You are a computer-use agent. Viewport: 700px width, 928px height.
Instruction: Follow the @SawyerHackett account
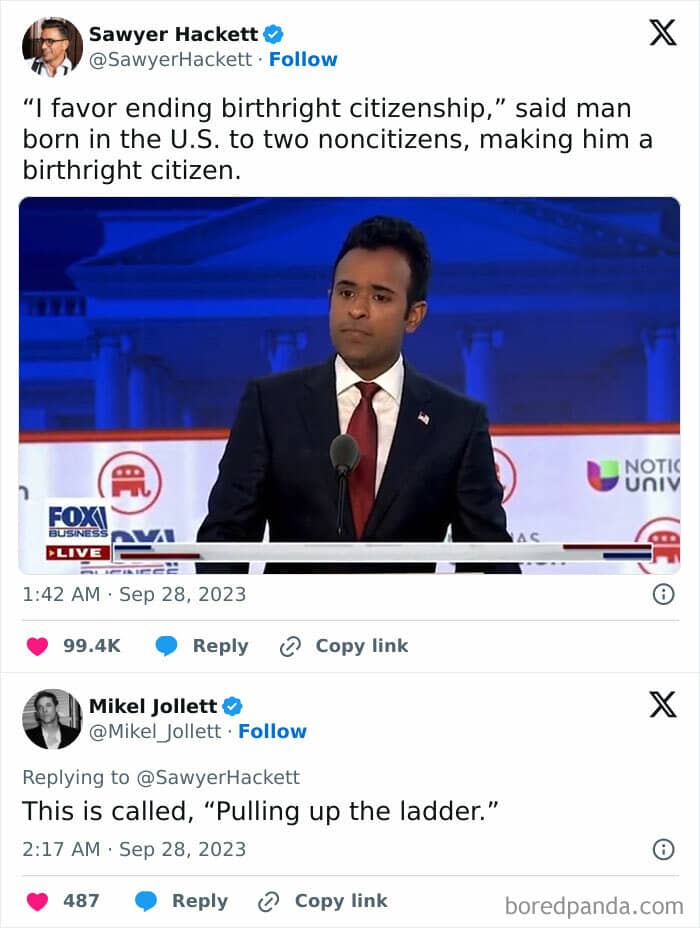coord(303,59)
